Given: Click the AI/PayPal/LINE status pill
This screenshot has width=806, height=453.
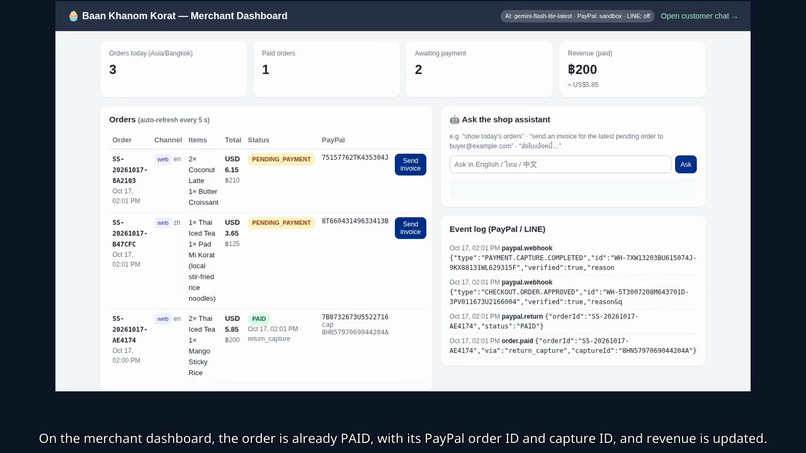Looking at the screenshot, I should [577, 16].
